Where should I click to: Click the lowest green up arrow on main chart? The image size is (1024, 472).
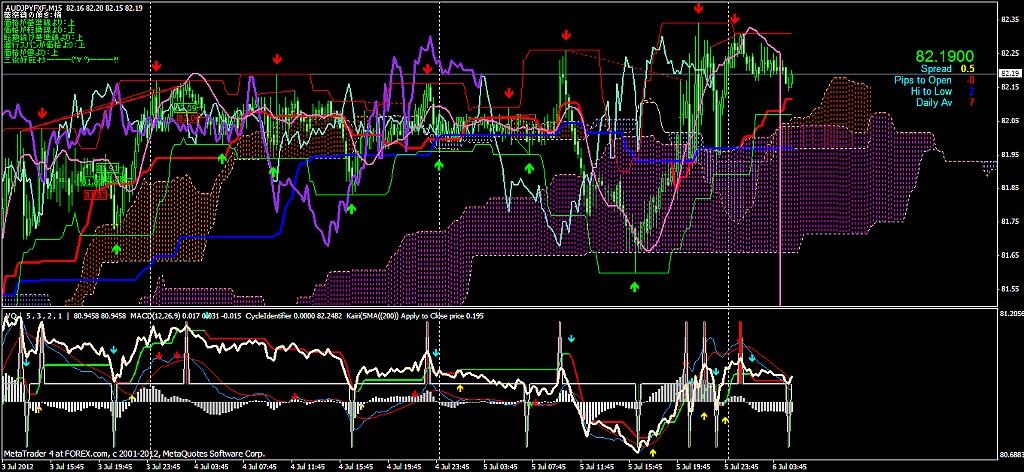click(x=634, y=286)
